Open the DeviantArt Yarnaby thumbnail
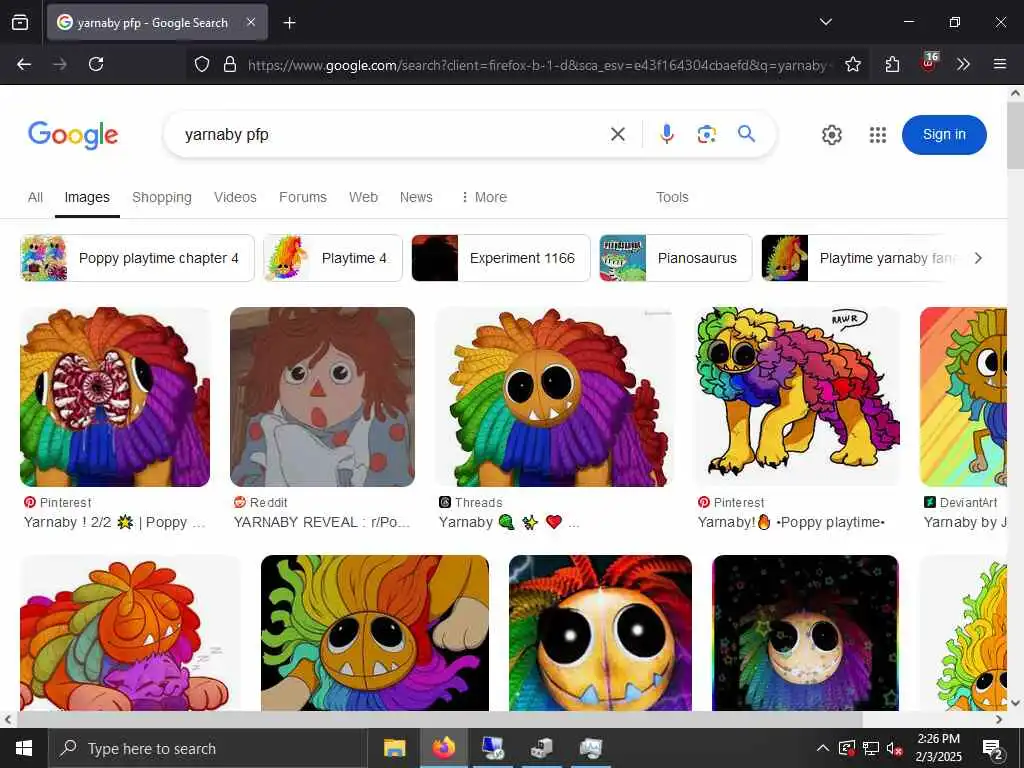Screen dimensions: 1024x768 tap(963, 397)
